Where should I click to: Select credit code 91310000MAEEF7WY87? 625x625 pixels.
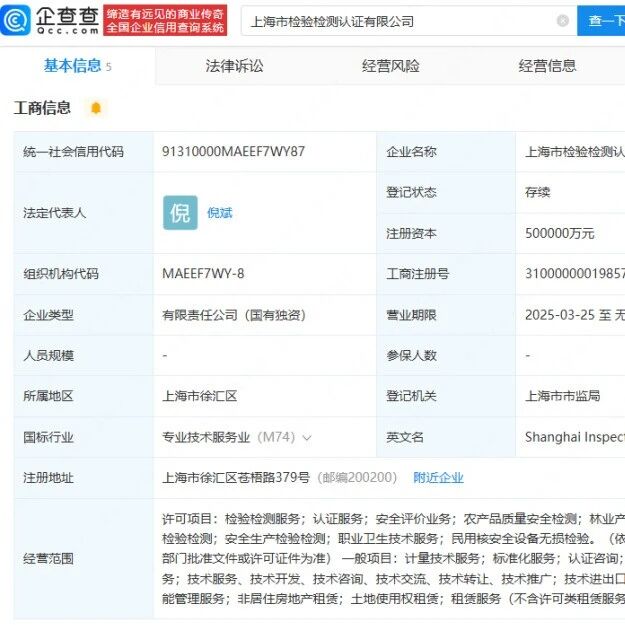(233, 151)
